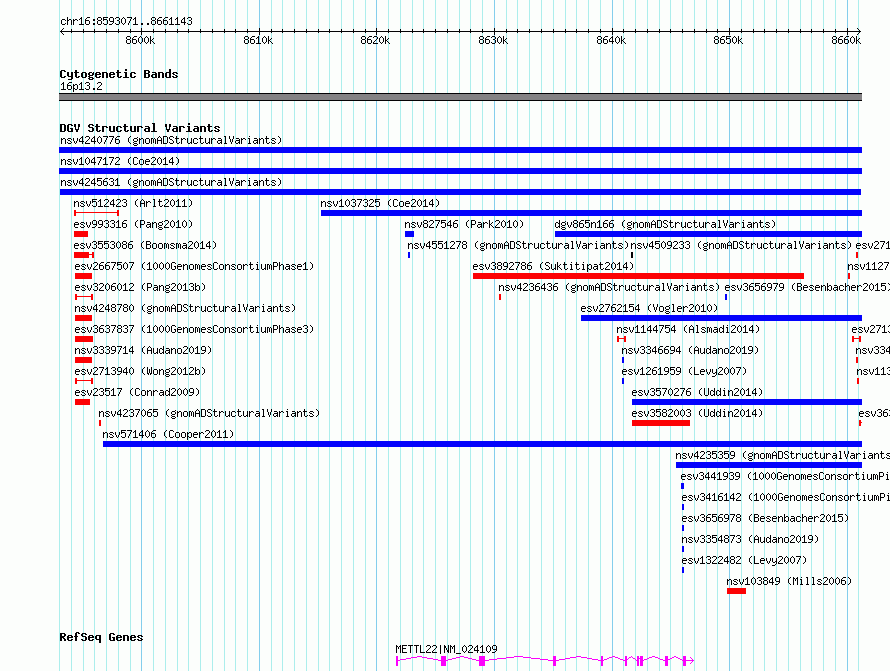The height and width of the screenshot is (671, 890).
Task: Open esv993316 (Pang2010) variant
Action: pyautogui.click(x=133, y=224)
